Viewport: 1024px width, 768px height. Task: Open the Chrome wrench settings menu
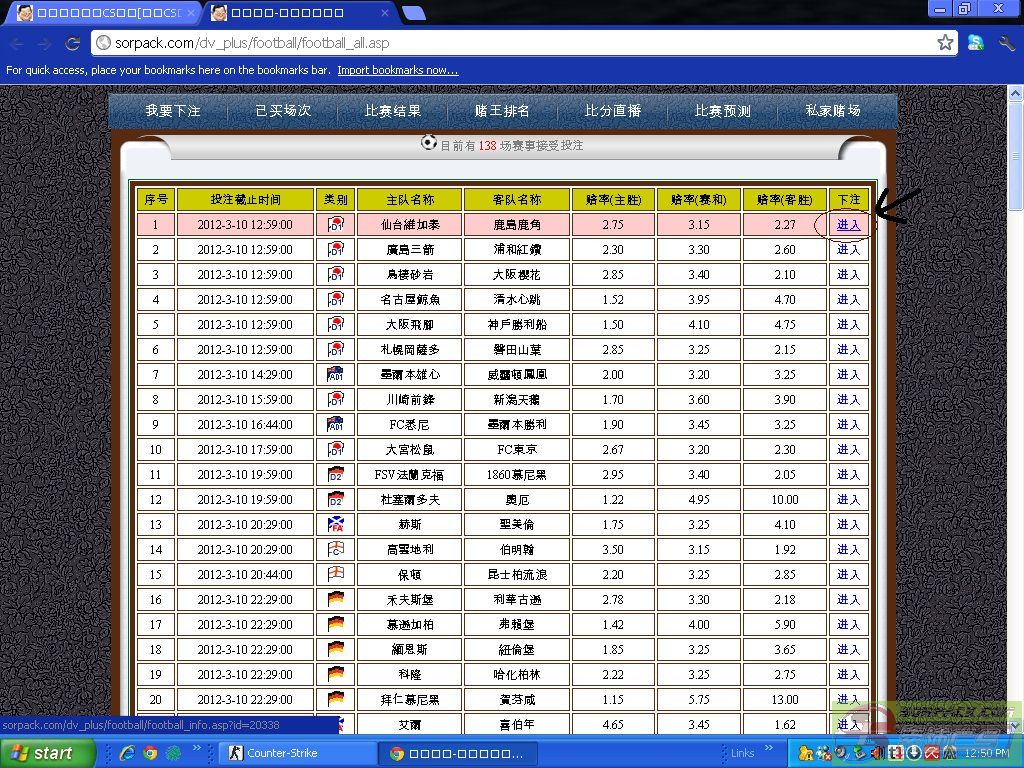point(1006,43)
